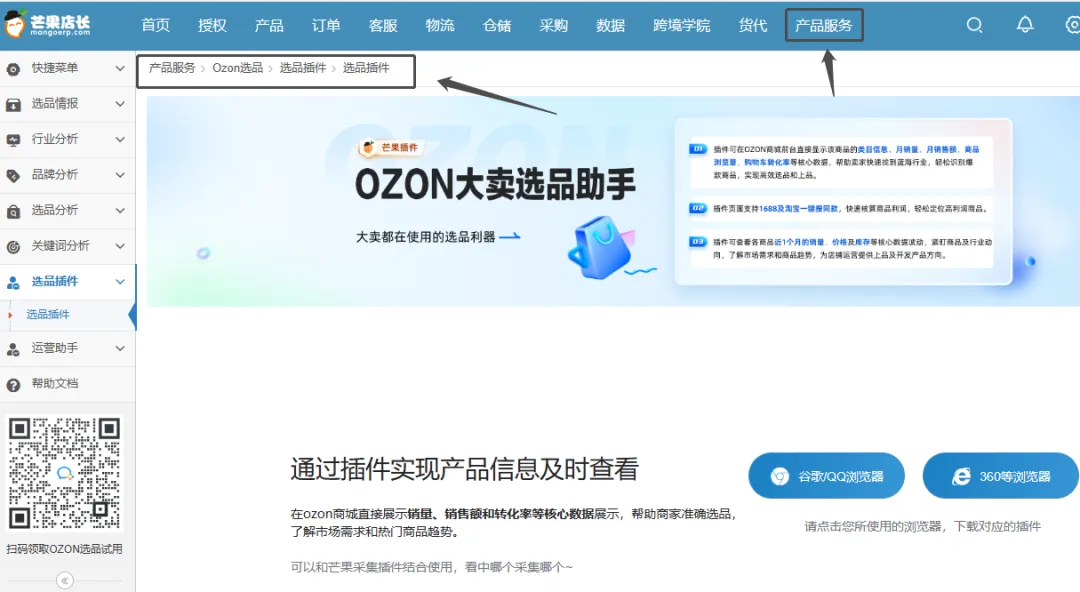The height and width of the screenshot is (592, 1080).
Task: Collapse 选品插件 section chevron
Action: (x=120, y=281)
